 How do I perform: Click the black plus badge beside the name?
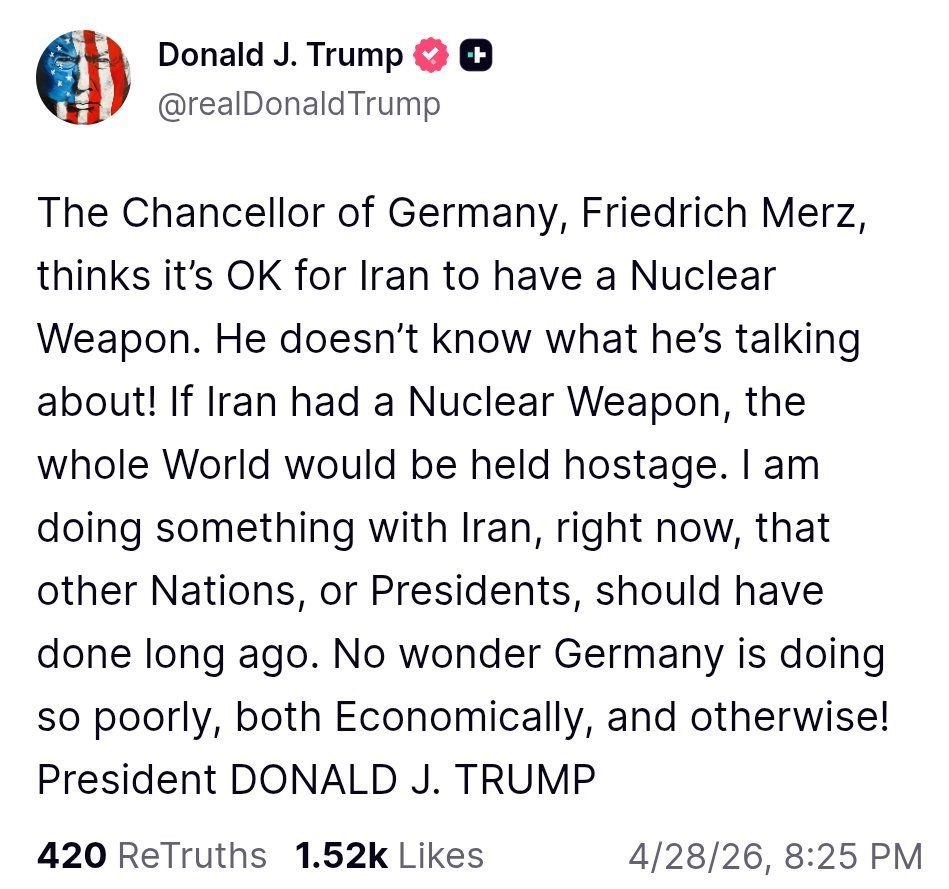(475, 56)
